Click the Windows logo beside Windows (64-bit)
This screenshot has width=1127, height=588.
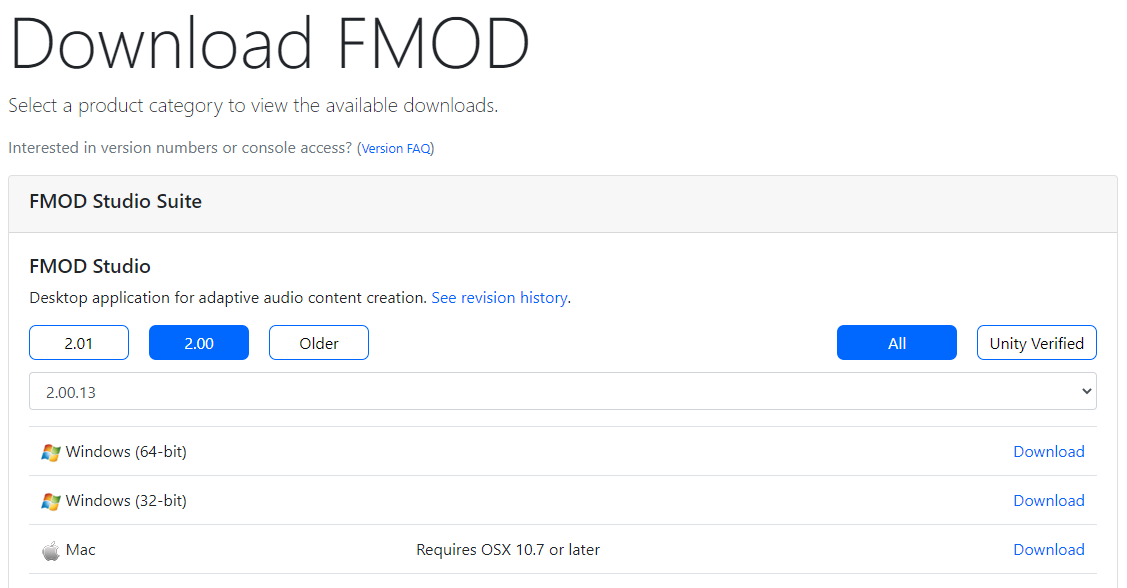51,451
